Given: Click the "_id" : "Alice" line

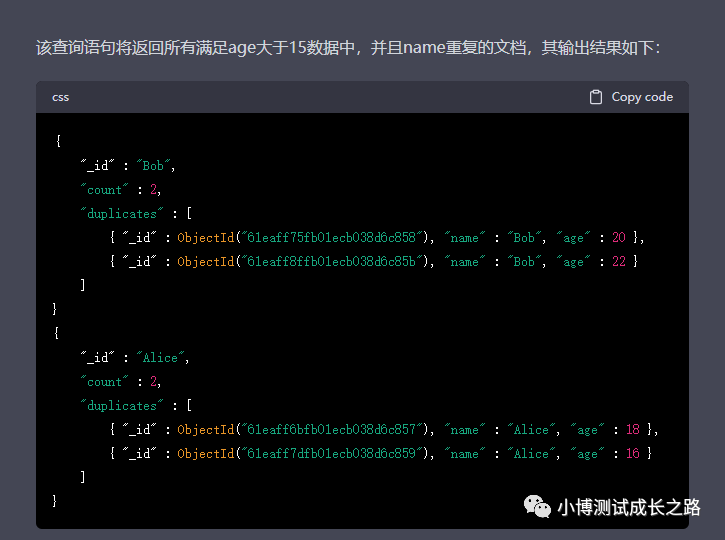Looking at the screenshot, I should click(135, 358).
